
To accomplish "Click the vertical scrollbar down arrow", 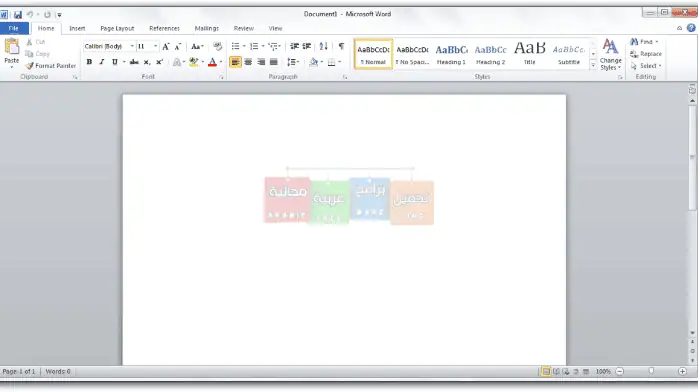I will (x=692, y=333).
